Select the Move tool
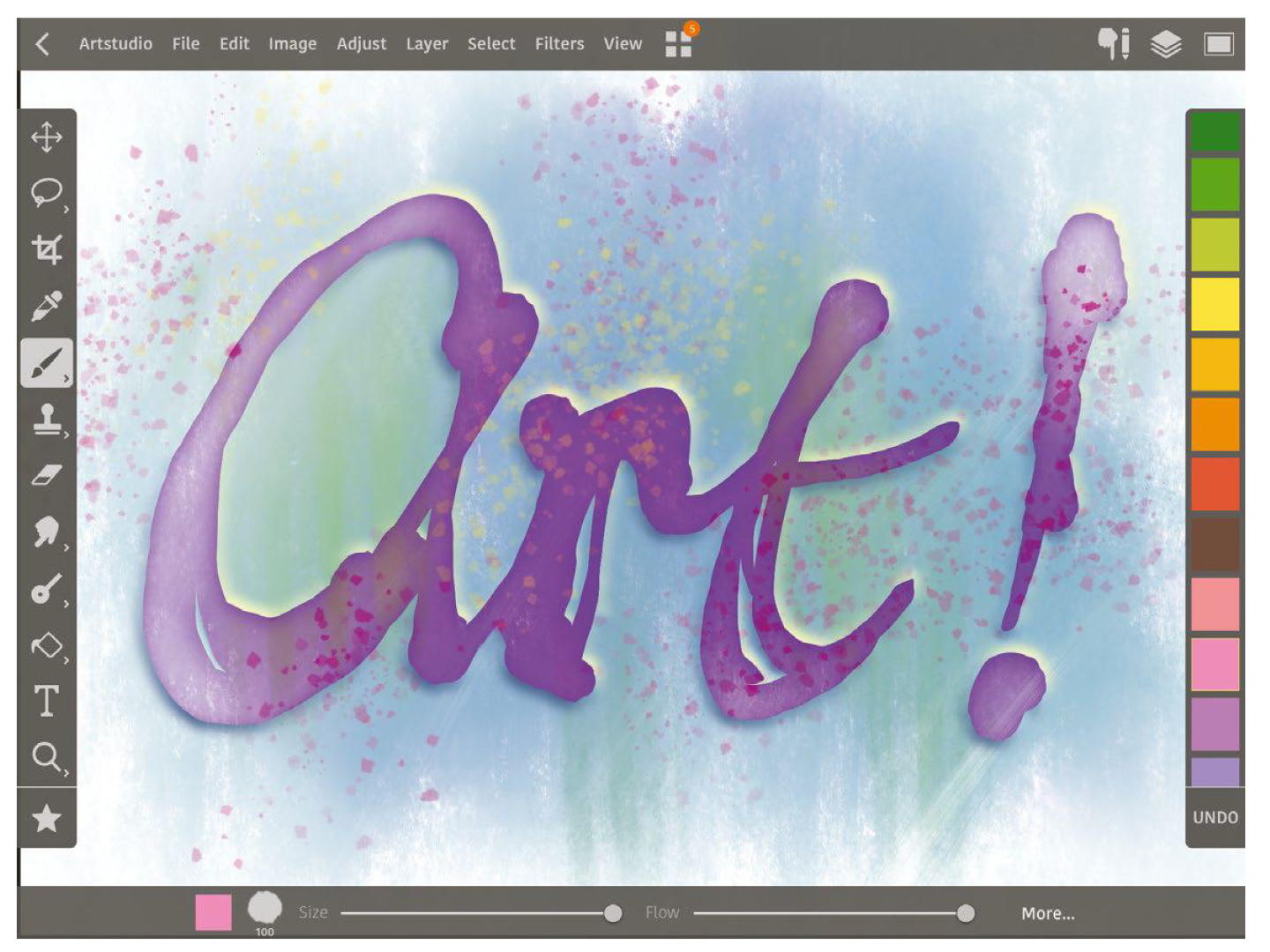Screen dimensions: 1270x952 [x=47, y=138]
